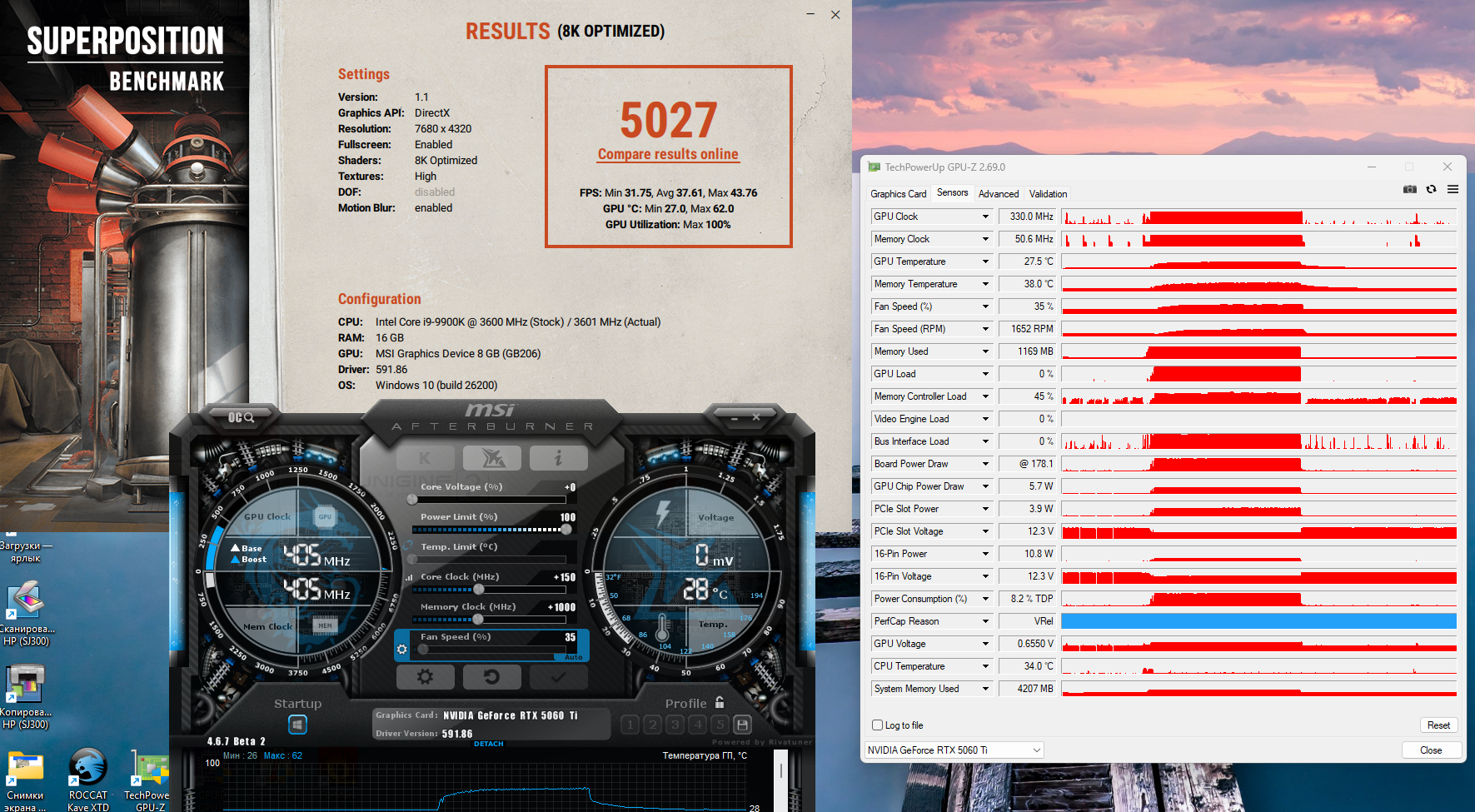1475x812 pixels.
Task: Open Afterburner settings gear button
Action: pos(425,677)
